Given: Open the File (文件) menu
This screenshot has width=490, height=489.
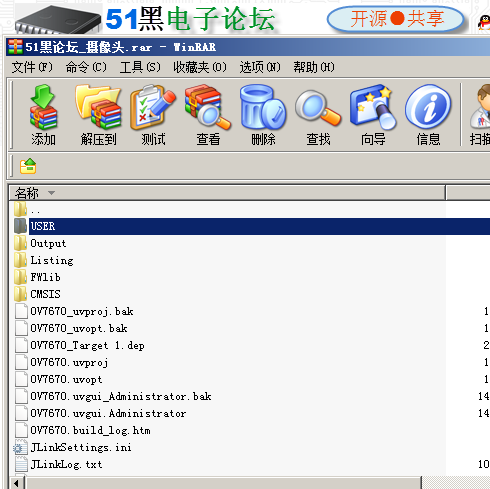Looking at the screenshot, I should pos(32,67).
